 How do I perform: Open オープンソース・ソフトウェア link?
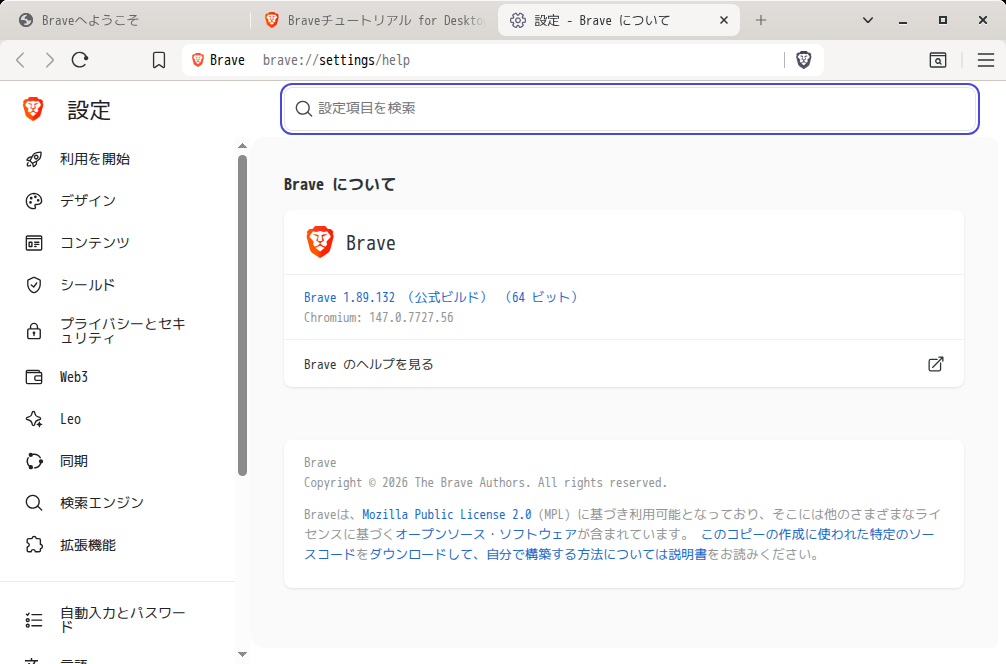coord(486,534)
